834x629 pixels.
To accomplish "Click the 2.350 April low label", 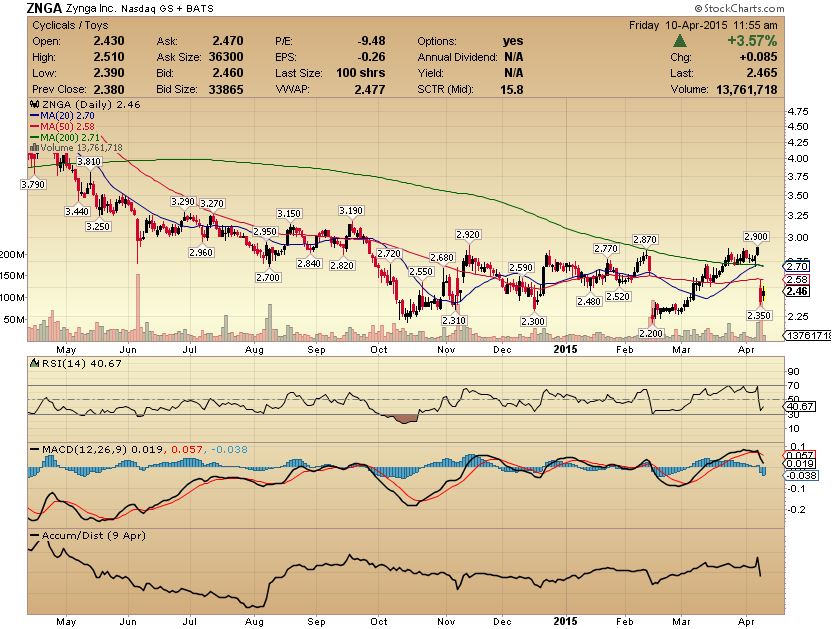I will tap(758, 316).
